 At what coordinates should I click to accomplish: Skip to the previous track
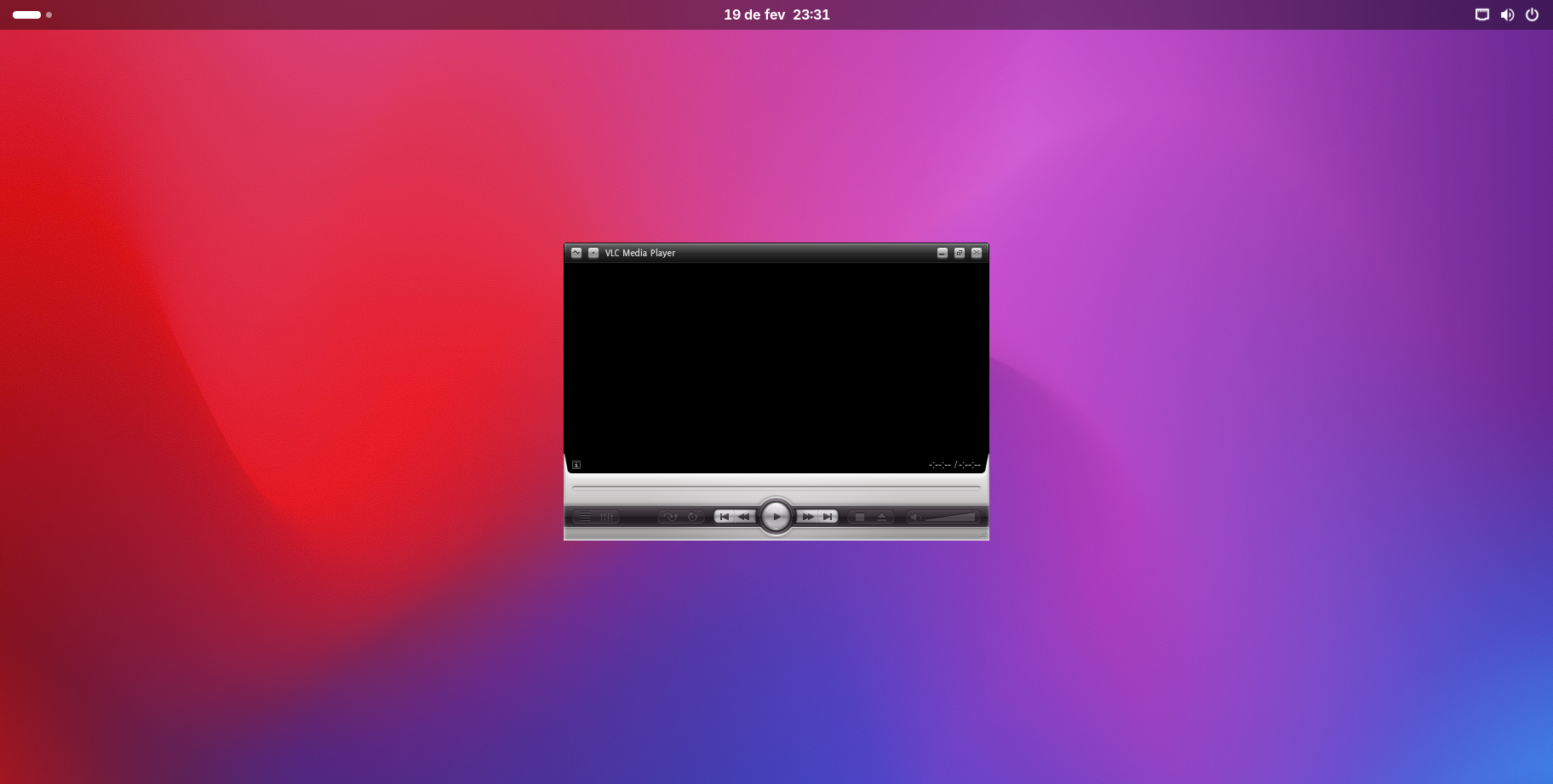click(x=725, y=517)
